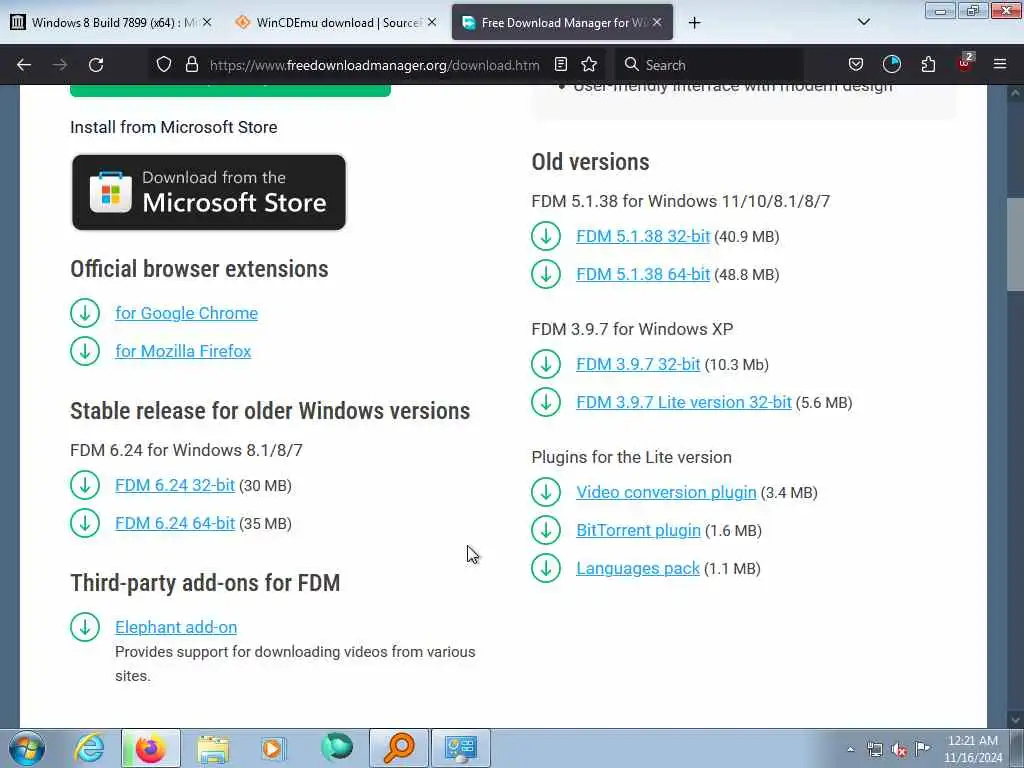Click download icon beside for Mozilla Firefox
1024x768 pixels.
pos(85,351)
